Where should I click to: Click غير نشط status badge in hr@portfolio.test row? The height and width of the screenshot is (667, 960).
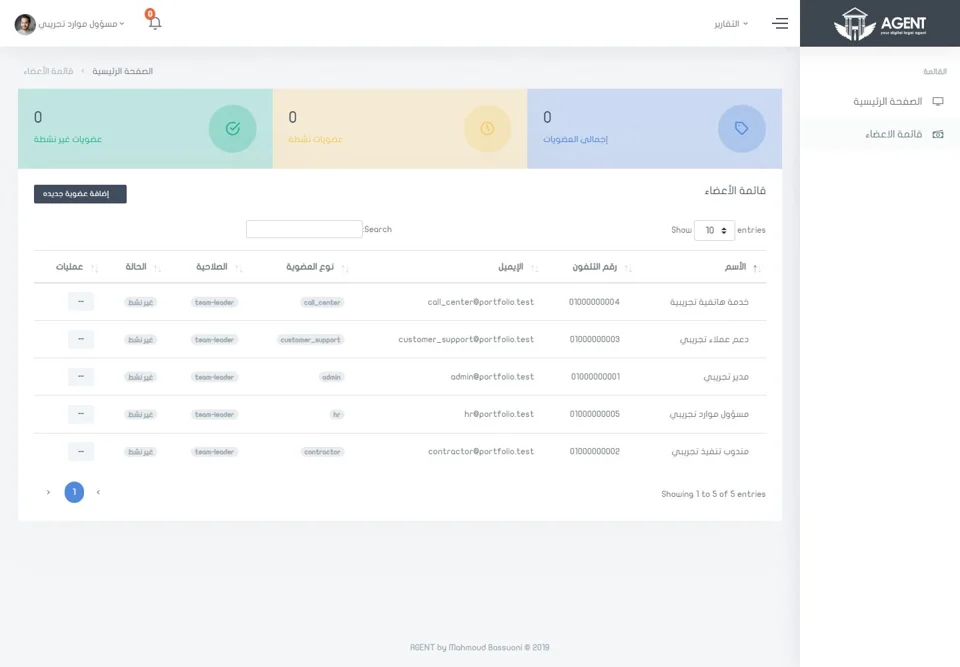[x=140, y=415]
